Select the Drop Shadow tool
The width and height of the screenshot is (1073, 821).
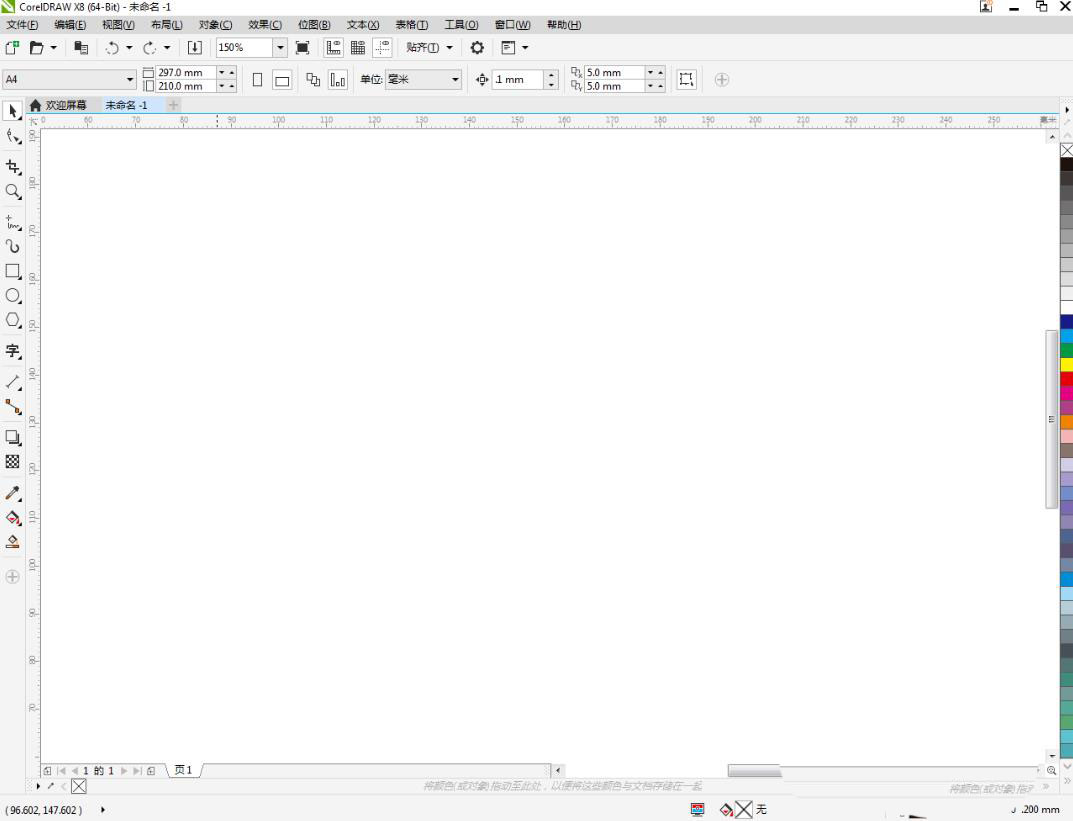13,437
